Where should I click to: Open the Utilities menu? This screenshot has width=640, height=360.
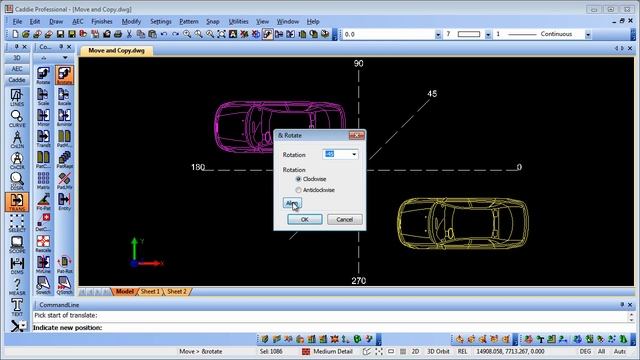[x=238, y=21]
